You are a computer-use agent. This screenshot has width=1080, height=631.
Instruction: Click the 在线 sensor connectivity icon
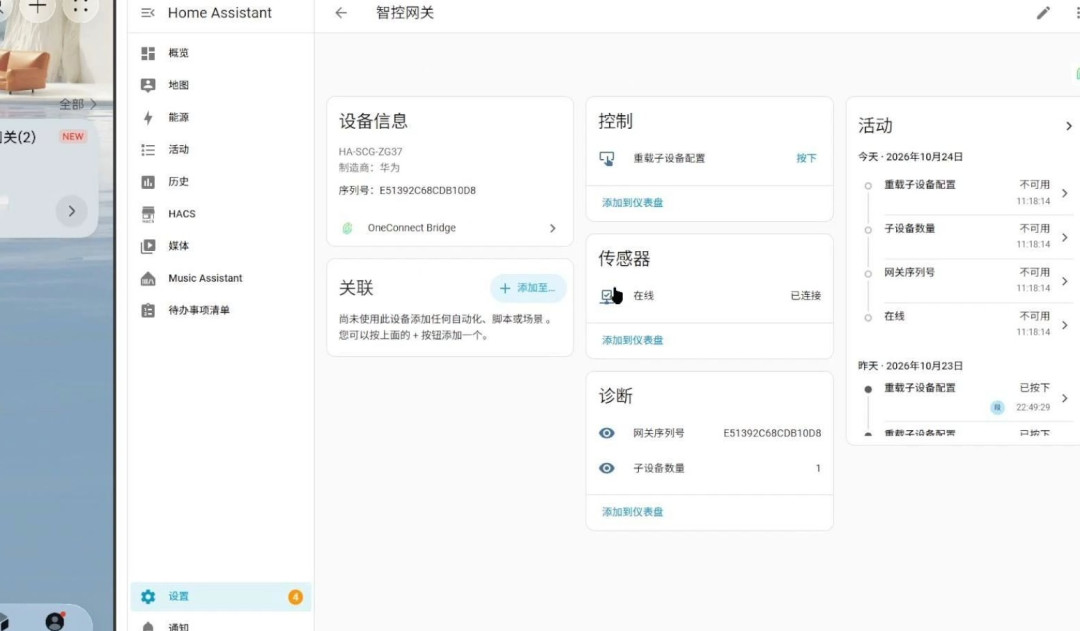(606, 296)
